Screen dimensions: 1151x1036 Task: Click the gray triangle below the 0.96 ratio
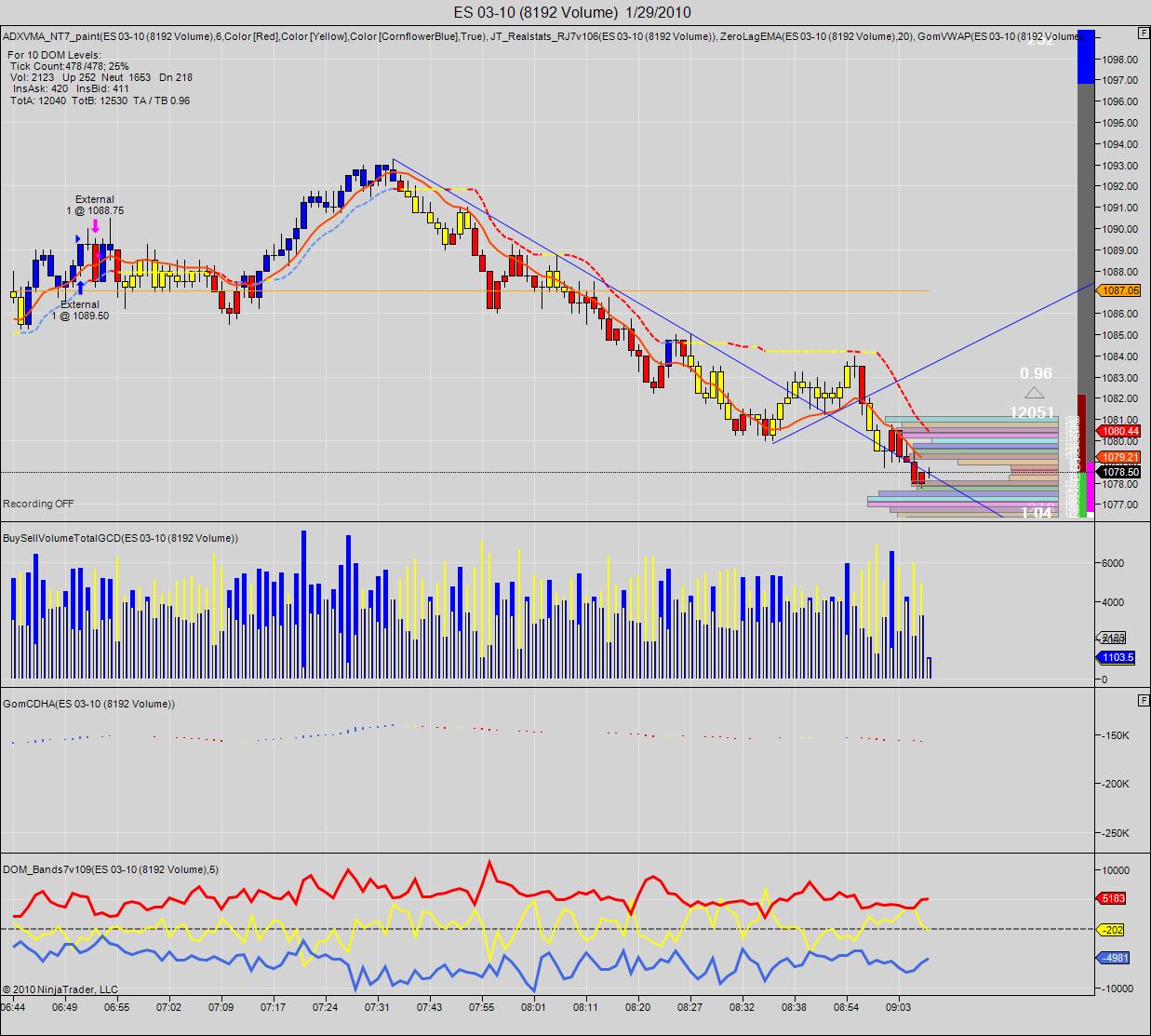pyautogui.click(x=1035, y=393)
